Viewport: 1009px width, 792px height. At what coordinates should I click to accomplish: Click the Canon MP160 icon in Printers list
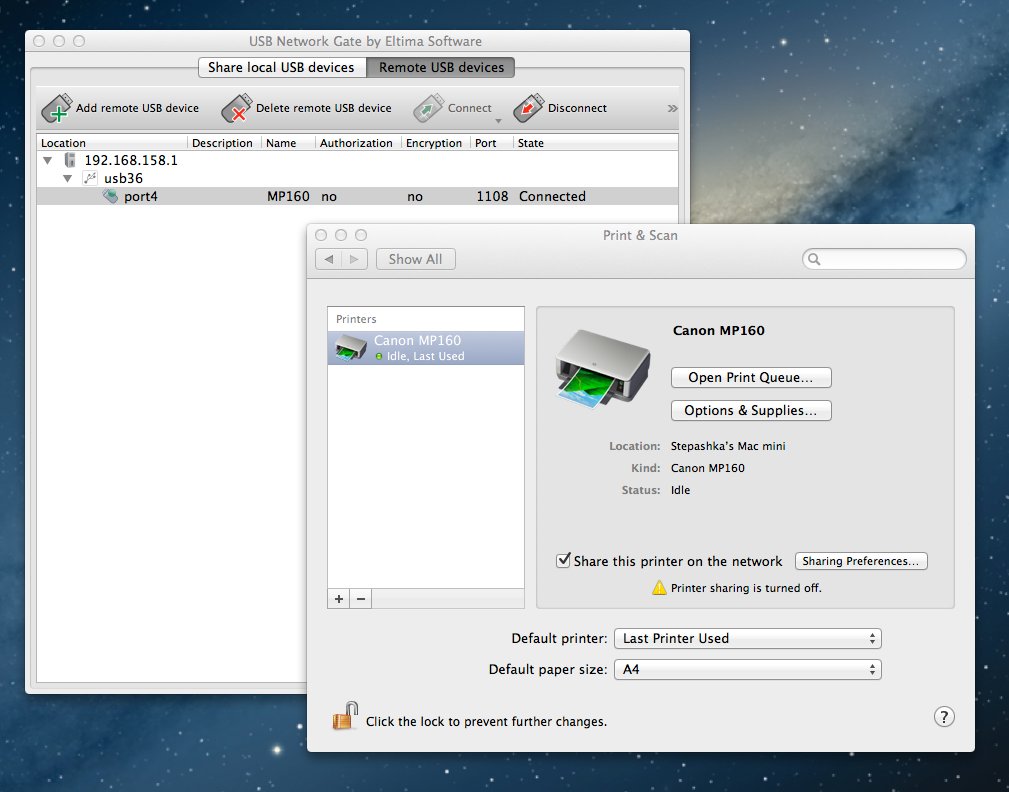350,347
